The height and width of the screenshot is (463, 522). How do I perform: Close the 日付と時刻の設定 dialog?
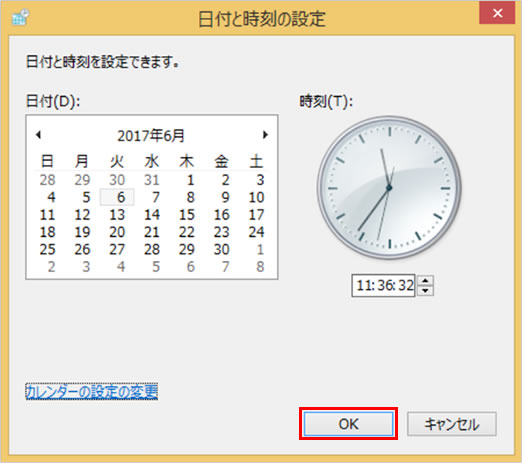pyautogui.click(x=497, y=13)
